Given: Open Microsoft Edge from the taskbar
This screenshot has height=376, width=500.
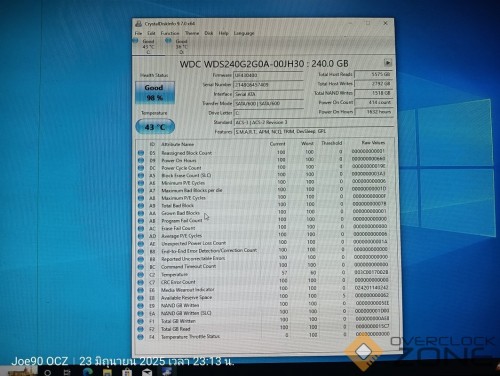Looking at the screenshot, I should (x=88, y=371).
